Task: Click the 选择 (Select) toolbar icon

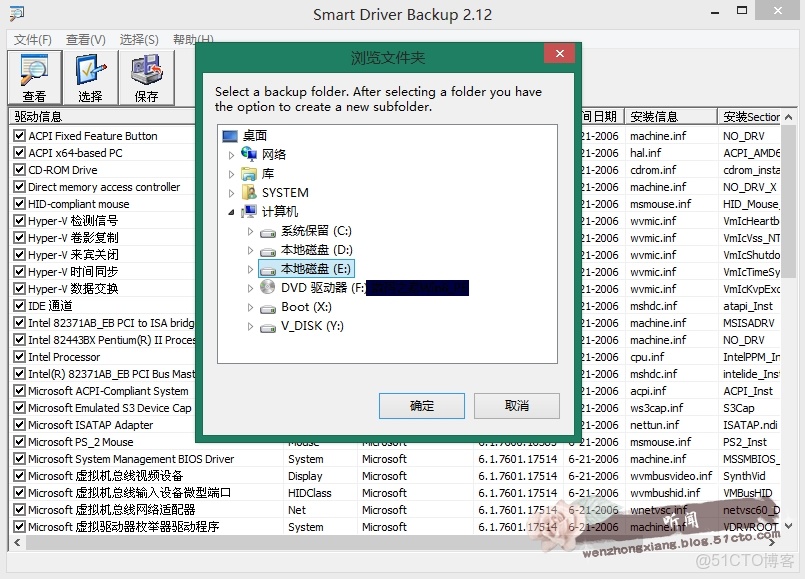Action: (90, 77)
